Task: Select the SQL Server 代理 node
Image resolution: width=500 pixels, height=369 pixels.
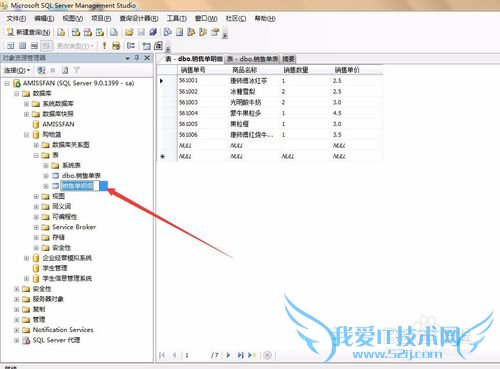Action: 56,340
